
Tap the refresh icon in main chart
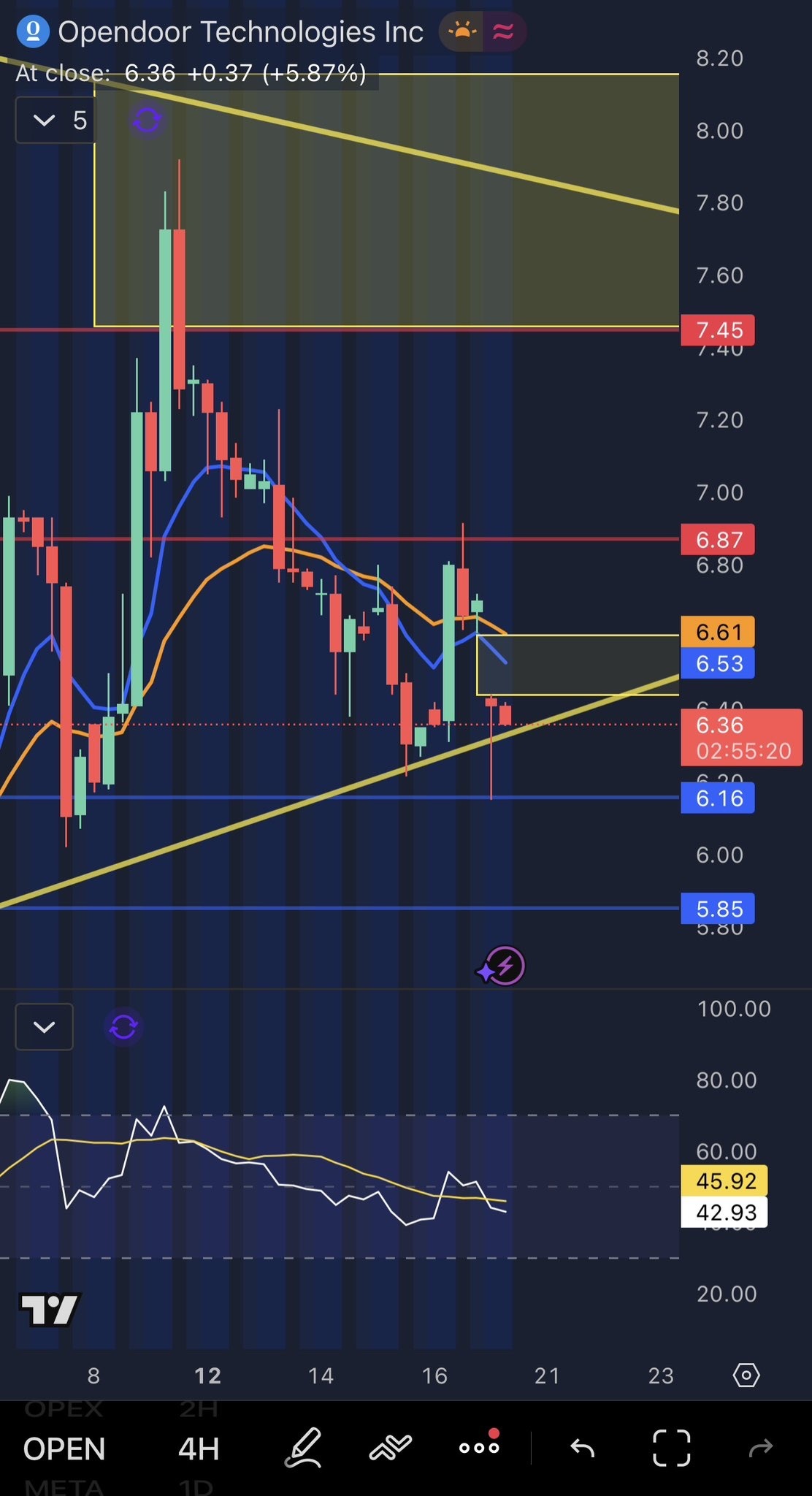[147, 120]
